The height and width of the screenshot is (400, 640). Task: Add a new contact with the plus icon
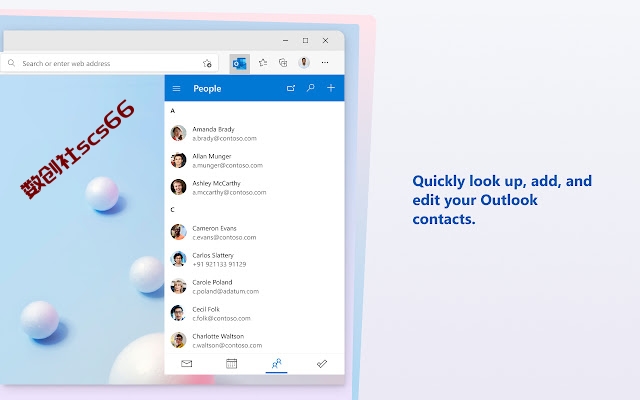click(x=331, y=88)
